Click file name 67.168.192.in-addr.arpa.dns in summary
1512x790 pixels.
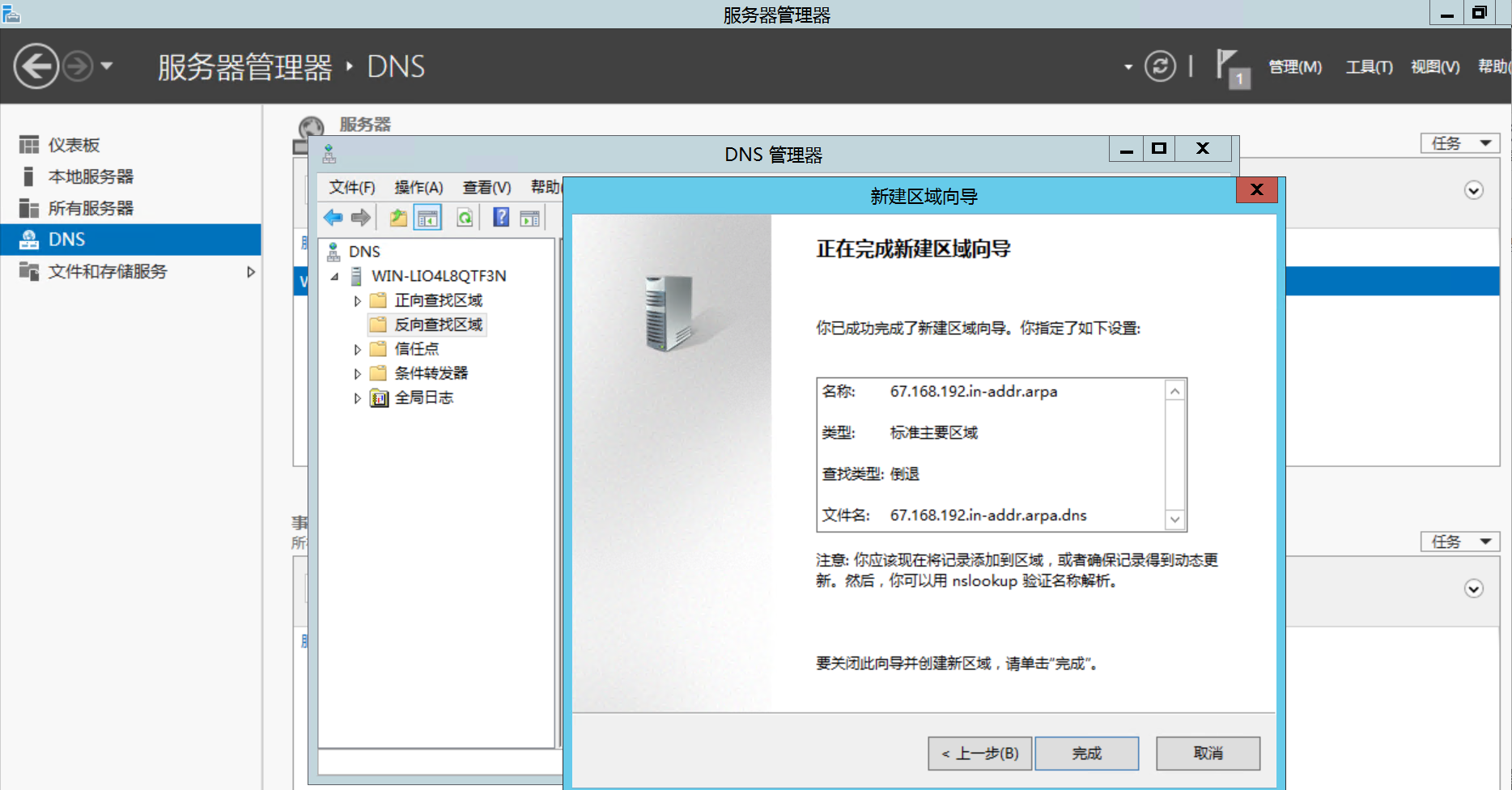pyautogui.click(x=988, y=516)
